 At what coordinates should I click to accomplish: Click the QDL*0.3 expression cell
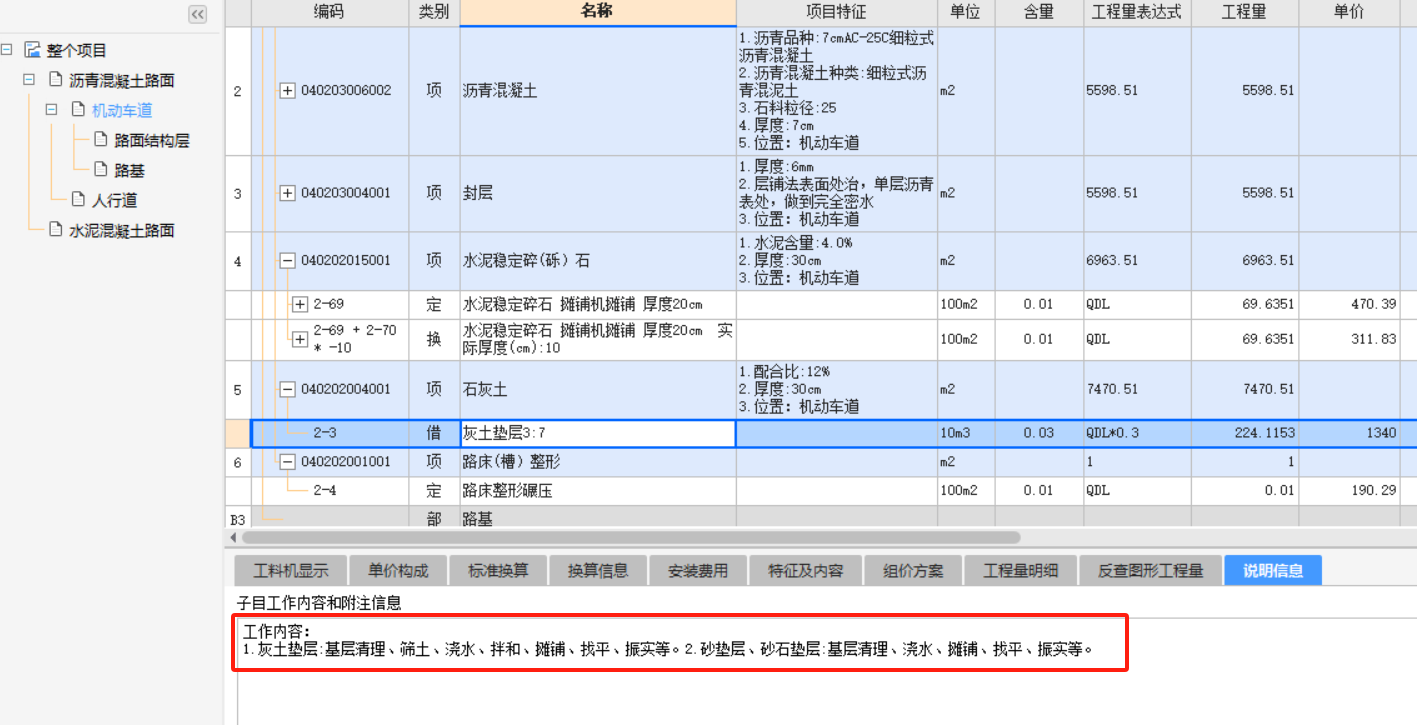[x=1137, y=434]
